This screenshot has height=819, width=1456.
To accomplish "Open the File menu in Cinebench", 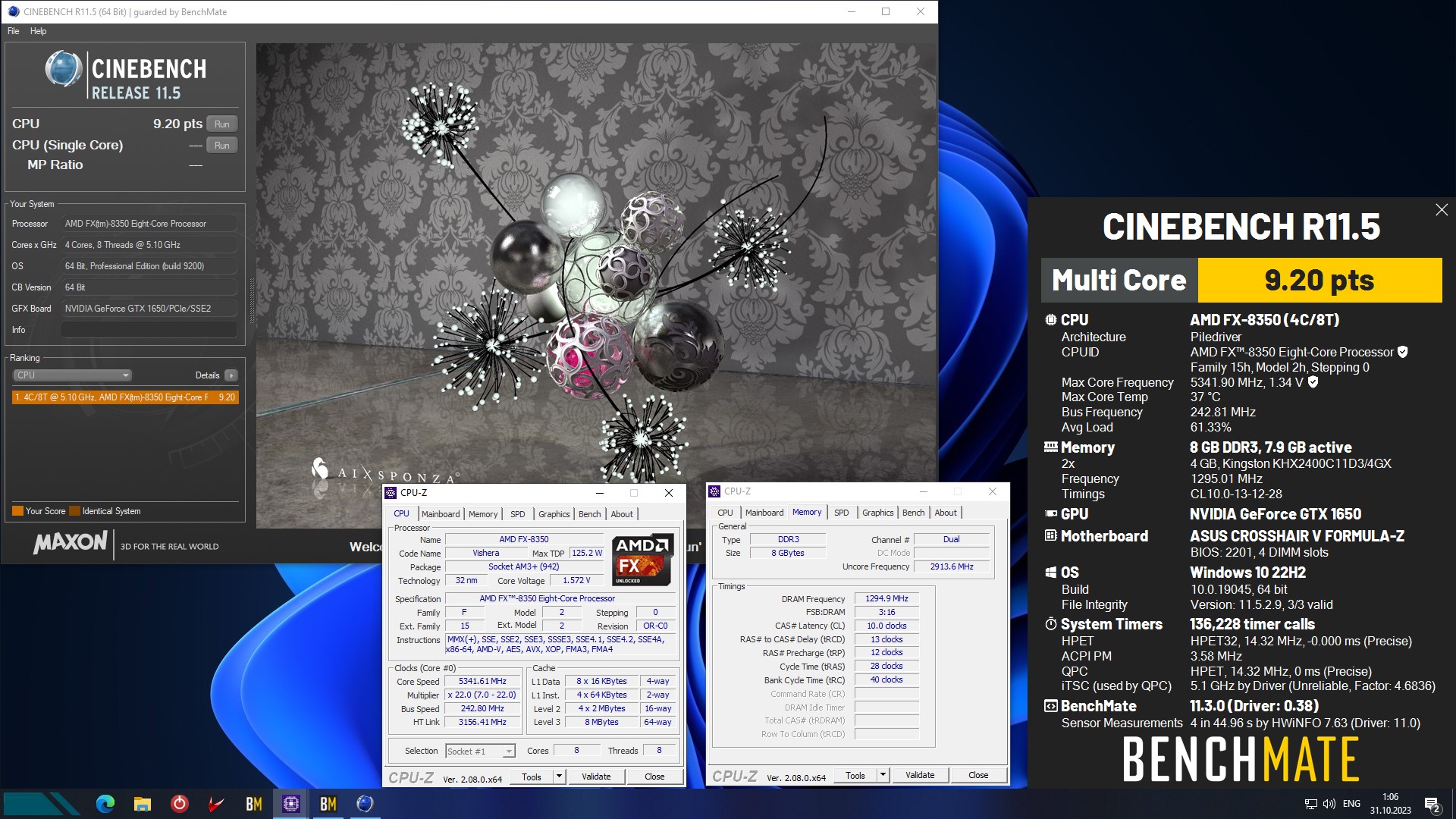I will (x=14, y=31).
